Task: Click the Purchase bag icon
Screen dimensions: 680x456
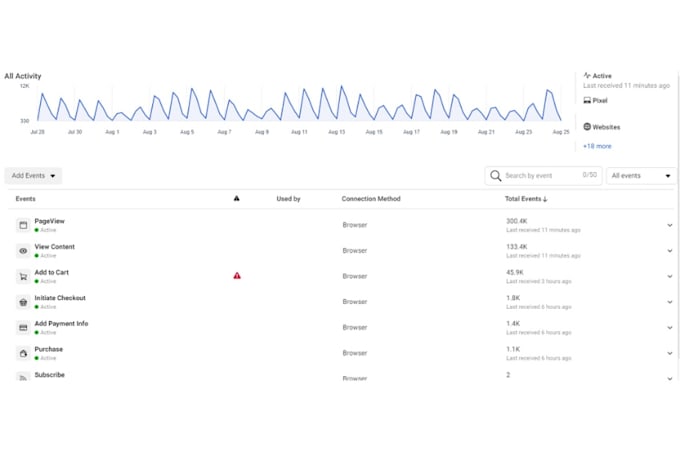Action: pos(23,353)
